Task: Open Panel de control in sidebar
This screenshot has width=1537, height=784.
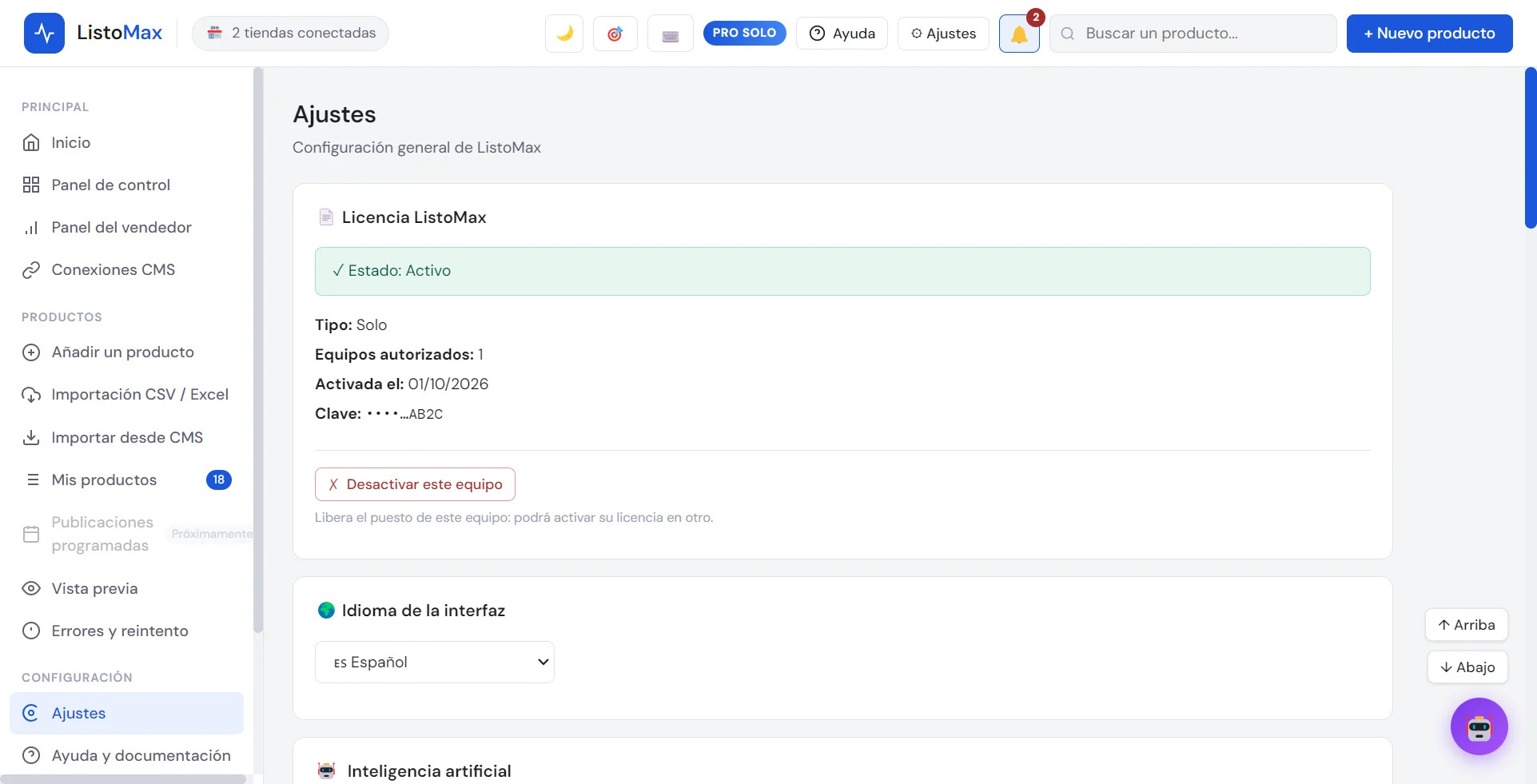Action: point(126,185)
